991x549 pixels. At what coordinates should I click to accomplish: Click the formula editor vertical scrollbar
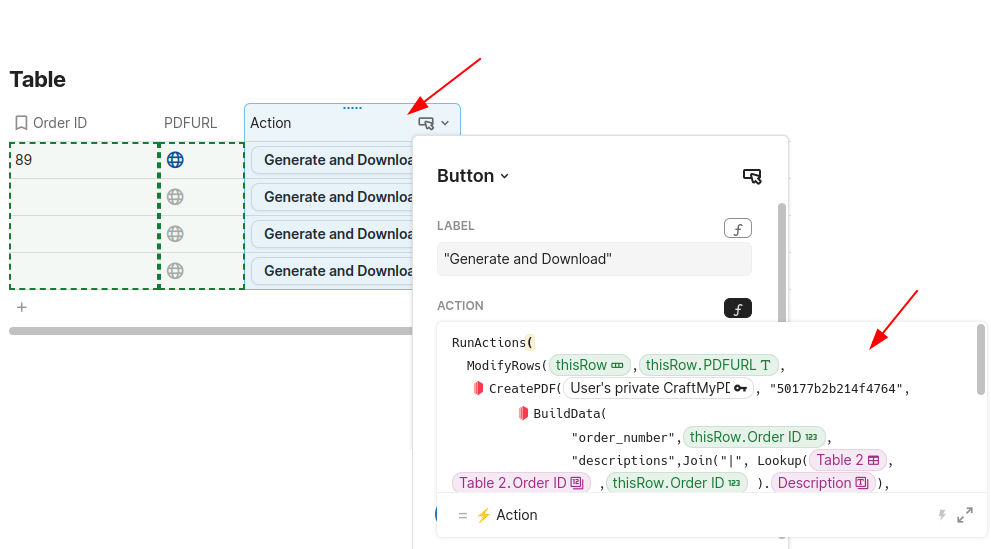(x=981, y=360)
